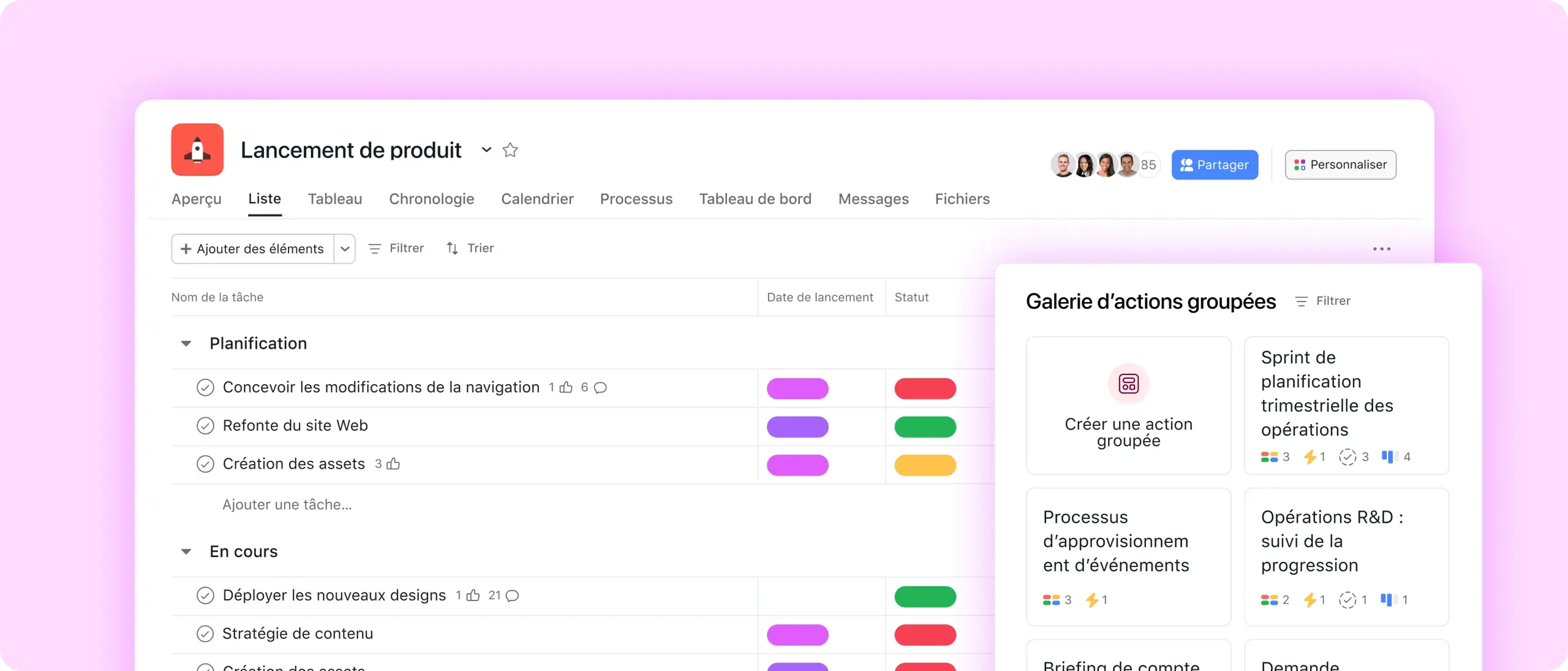Open comments on Déployer les nouveaux designs
The image size is (1568, 671).
(512, 596)
